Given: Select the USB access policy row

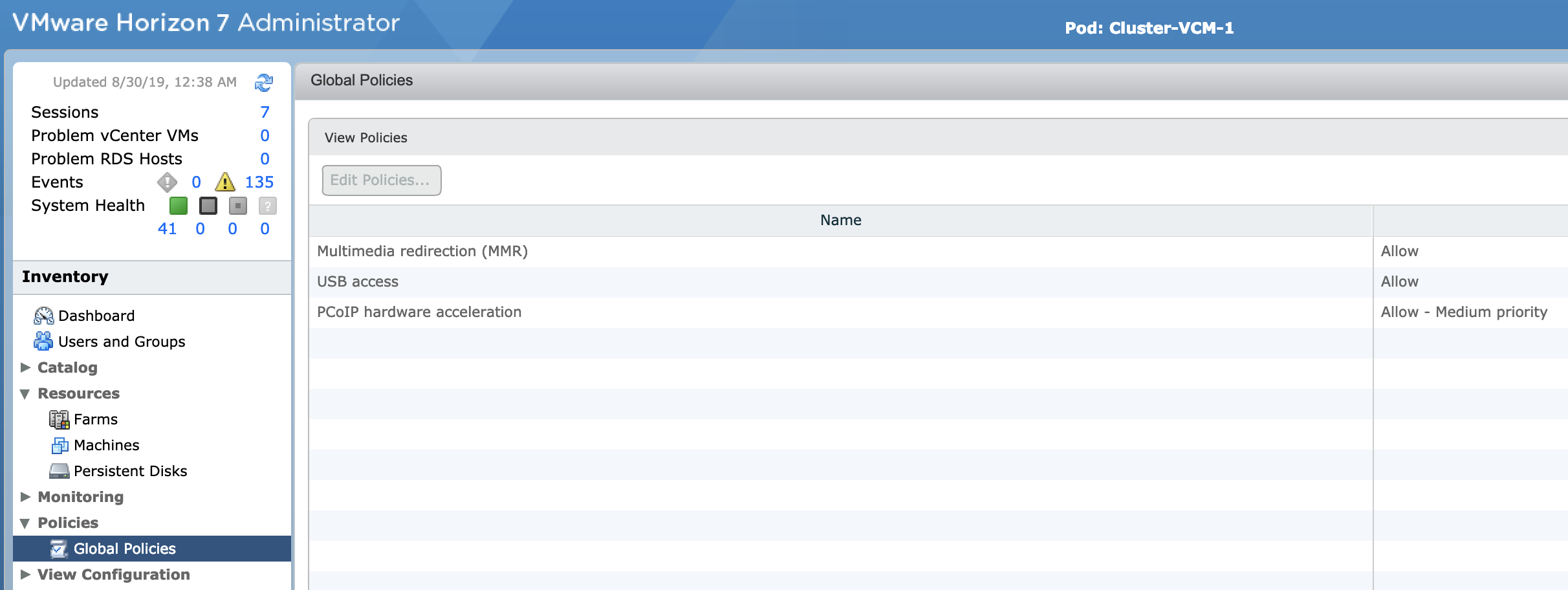Looking at the screenshot, I should (x=358, y=281).
